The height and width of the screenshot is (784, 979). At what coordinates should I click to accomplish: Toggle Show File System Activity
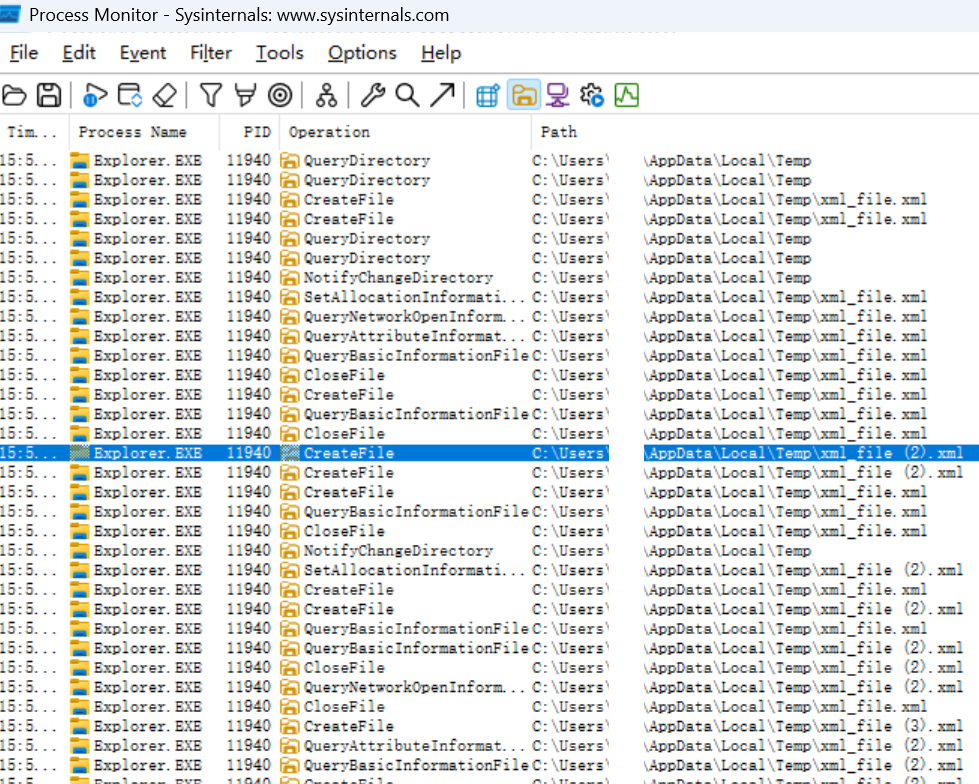click(x=523, y=96)
